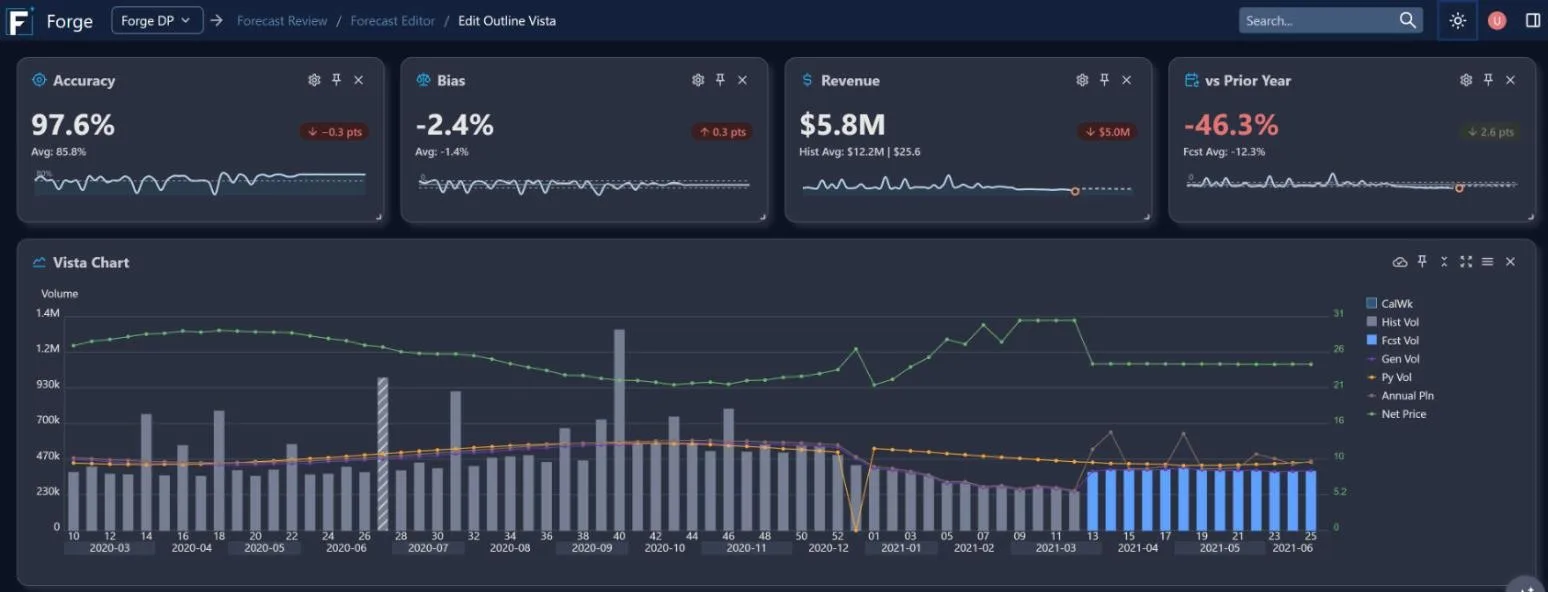
Task: Toggle Annual Pln series in legend
Action: [x=1400, y=396]
